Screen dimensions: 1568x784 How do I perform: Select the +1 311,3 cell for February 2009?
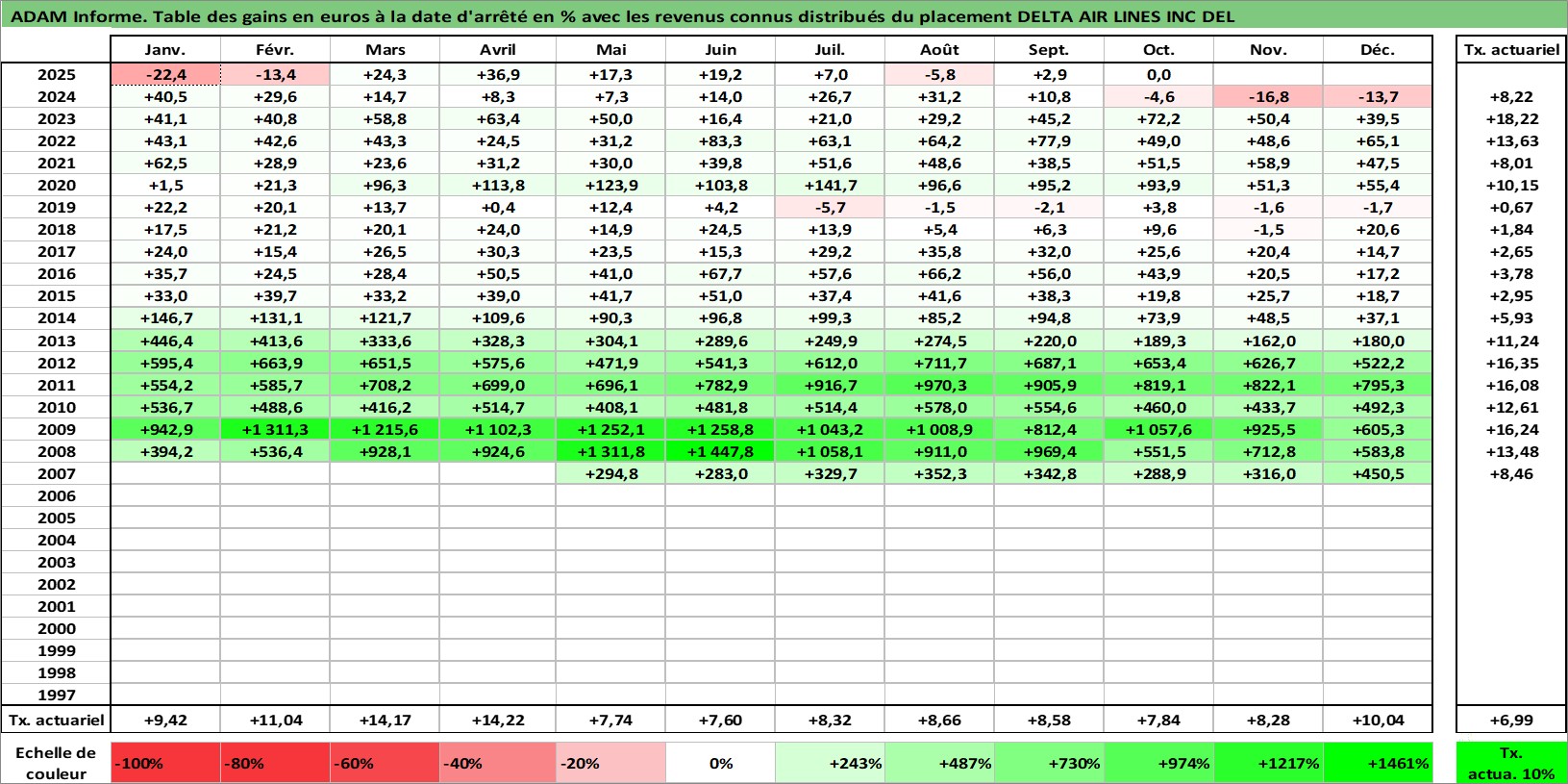pos(275,430)
